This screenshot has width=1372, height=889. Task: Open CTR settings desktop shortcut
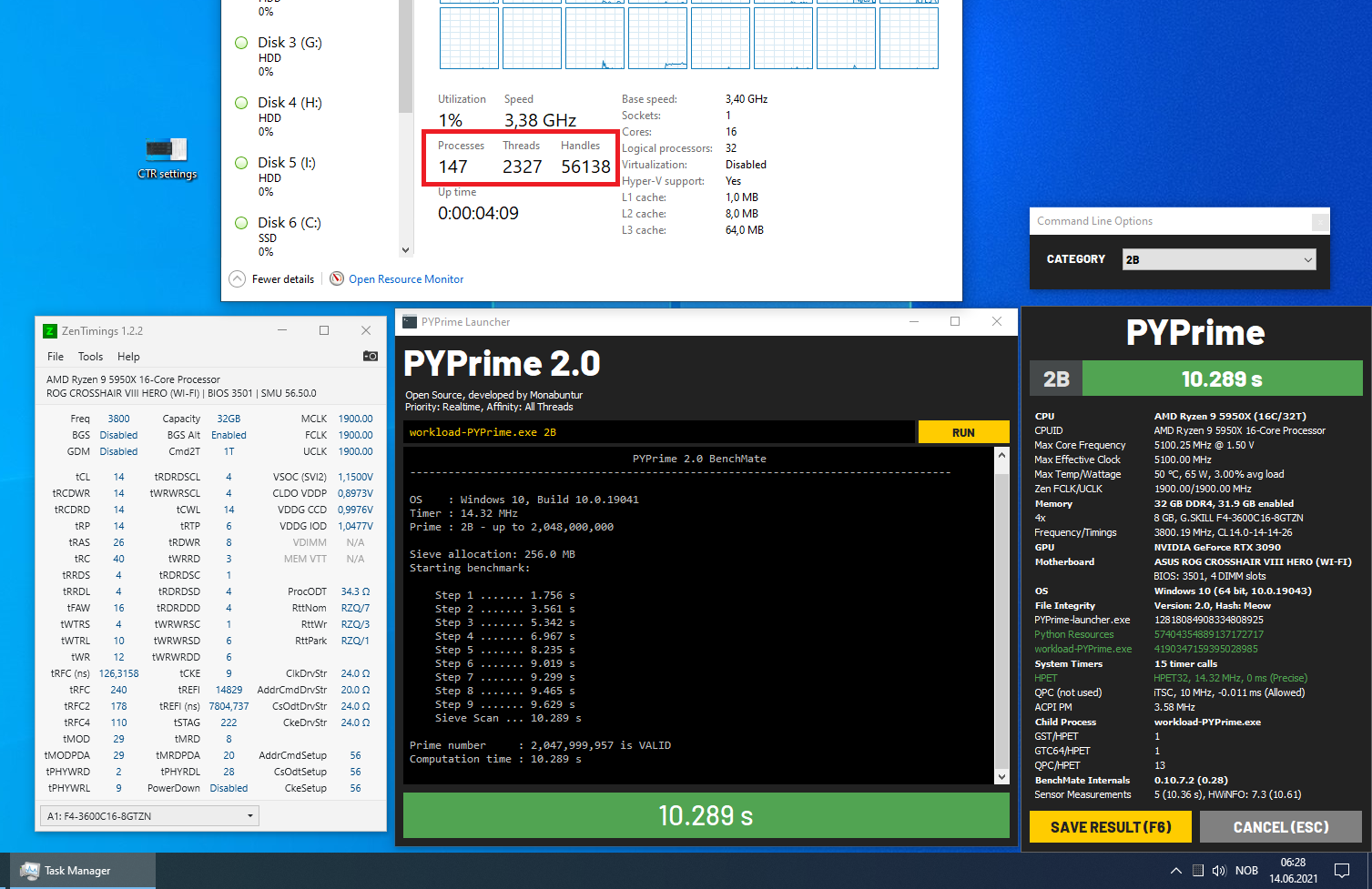pyautogui.click(x=167, y=158)
